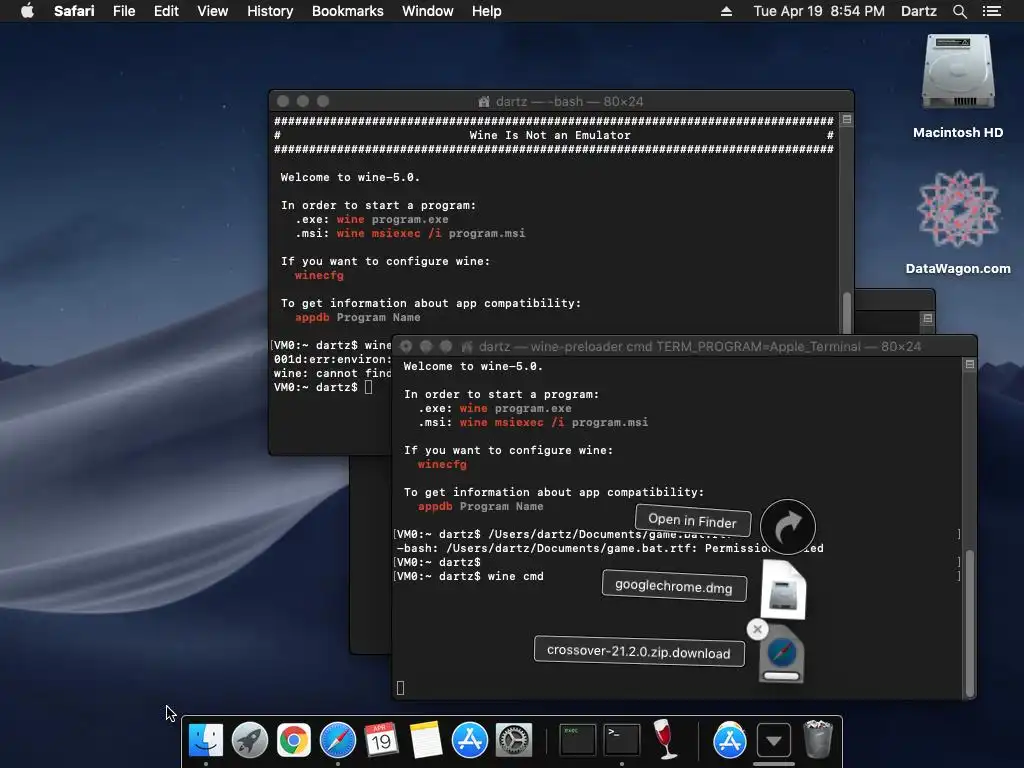Viewport: 1024px width, 768px height.
Task: Open the File menu
Action: [x=123, y=11]
